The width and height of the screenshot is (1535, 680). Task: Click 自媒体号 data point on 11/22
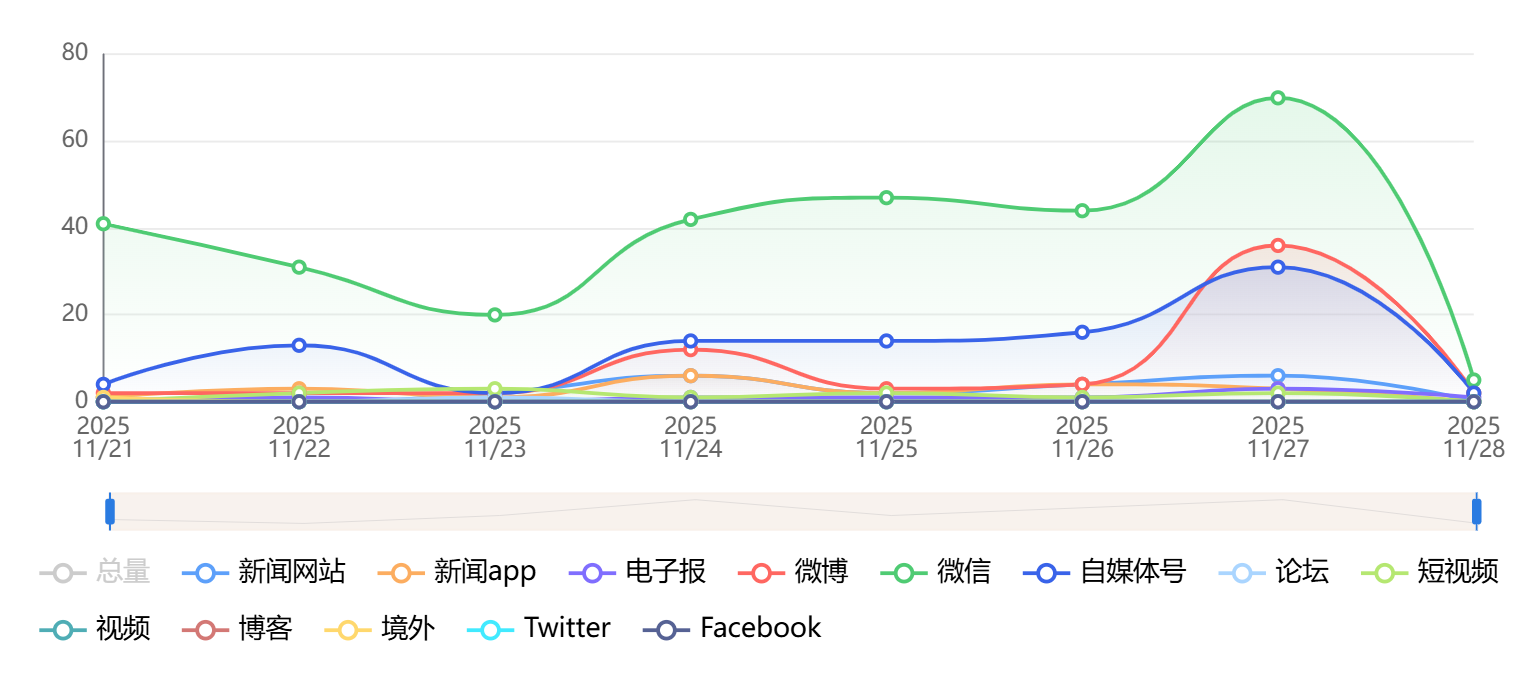299,345
